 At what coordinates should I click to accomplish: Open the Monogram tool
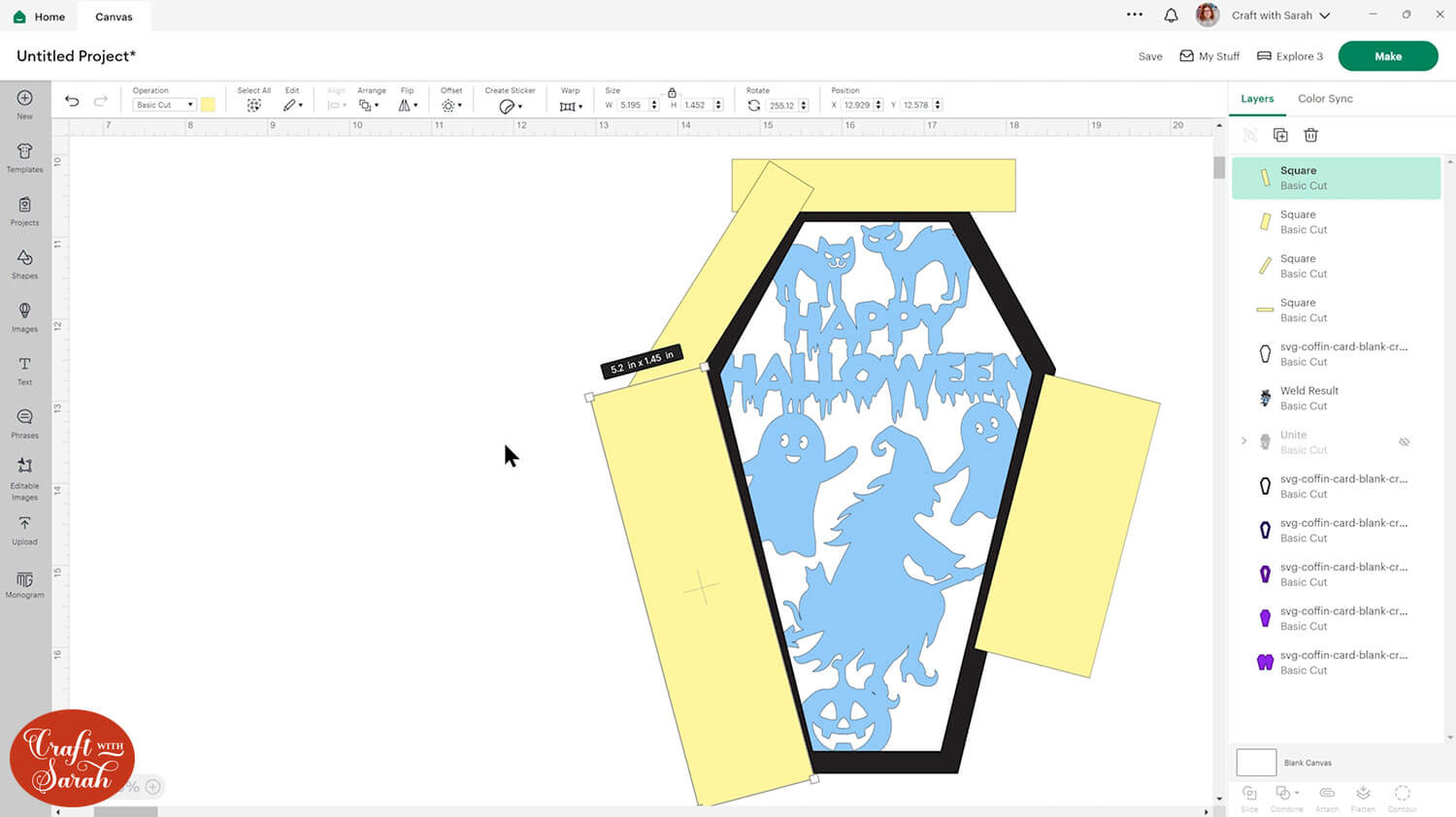click(x=24, y=584)
